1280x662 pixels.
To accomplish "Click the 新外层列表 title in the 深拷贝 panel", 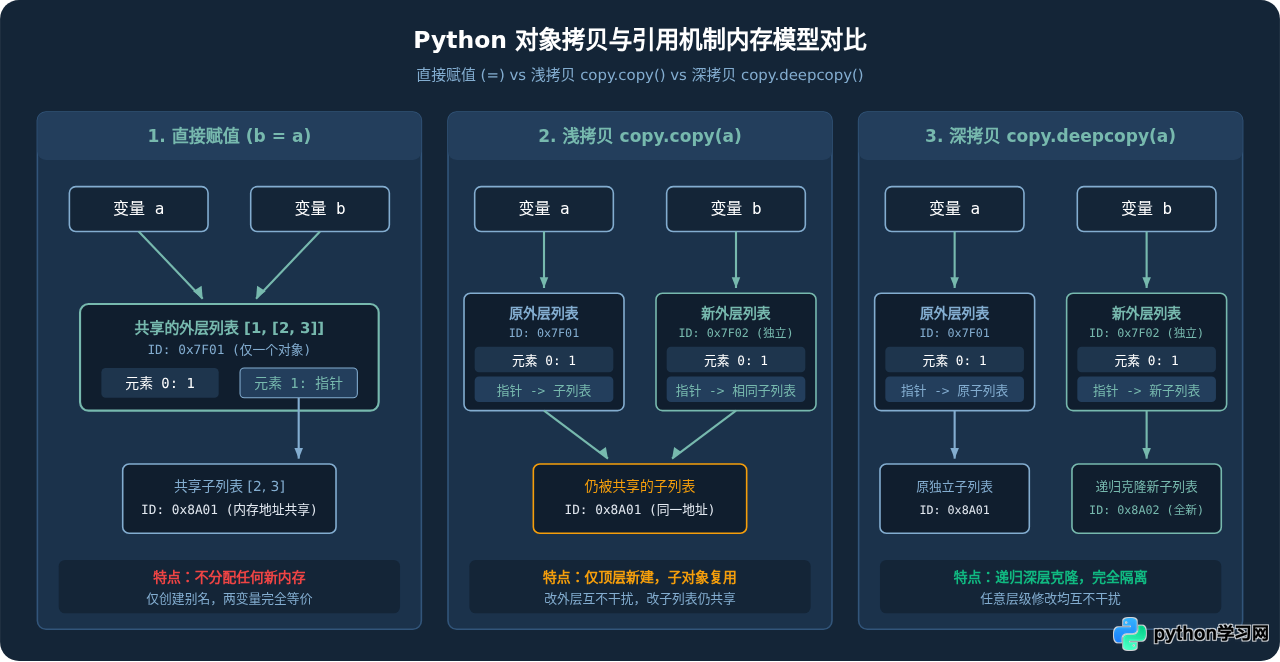I will (x=1146, y=314).
